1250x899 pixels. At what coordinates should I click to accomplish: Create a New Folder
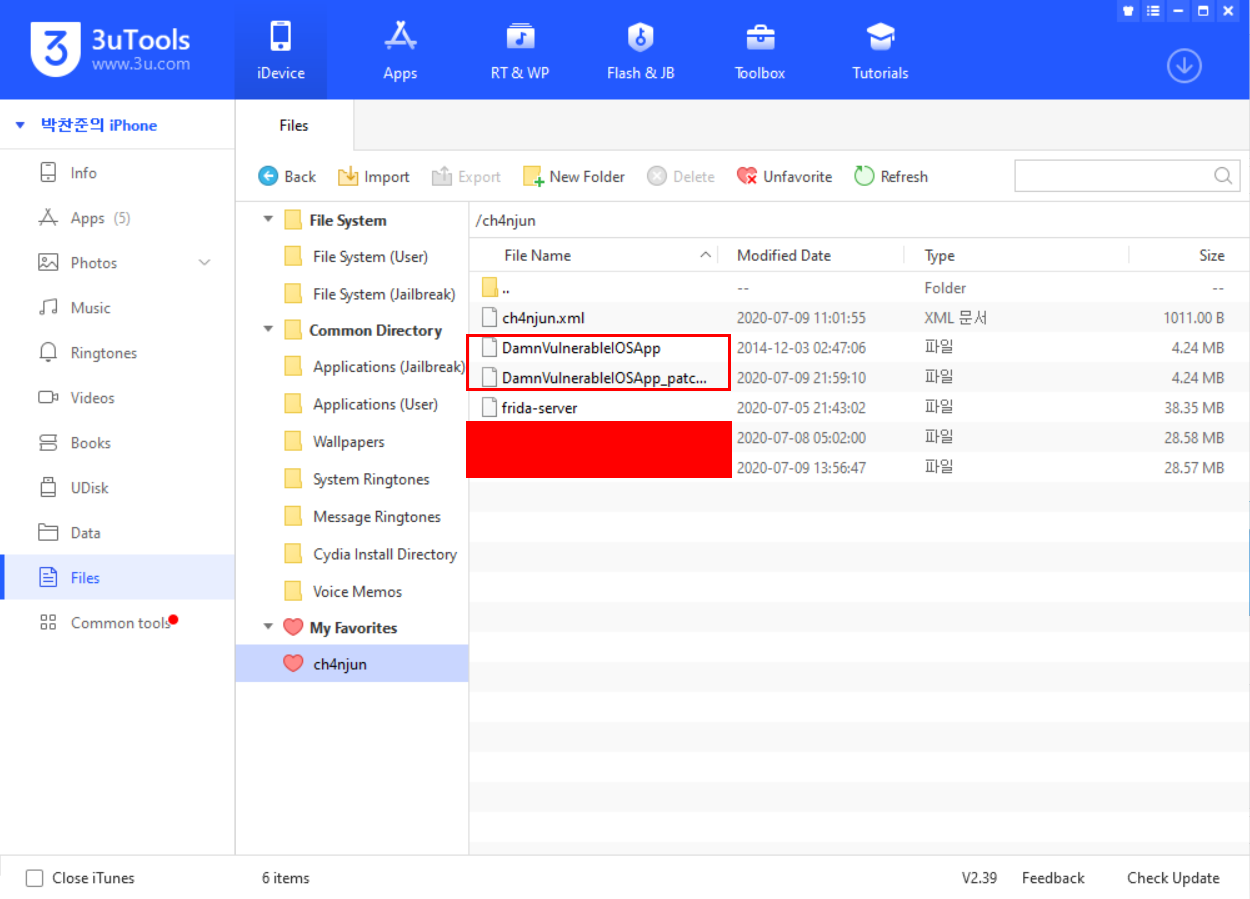click(574, 176)
